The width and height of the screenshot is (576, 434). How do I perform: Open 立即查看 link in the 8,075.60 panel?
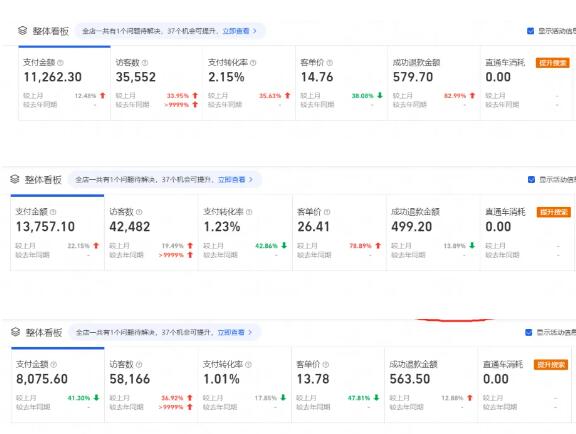[231, 333]
